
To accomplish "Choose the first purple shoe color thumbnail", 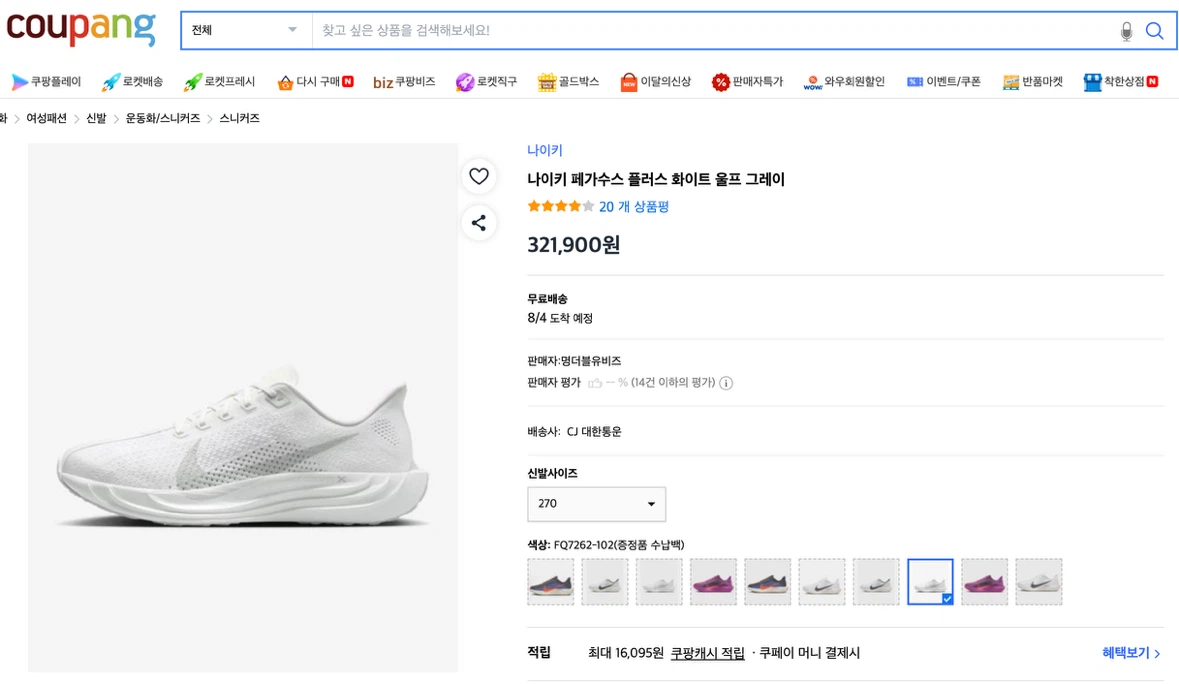I will pyautogui.click(x=714, y=582).
